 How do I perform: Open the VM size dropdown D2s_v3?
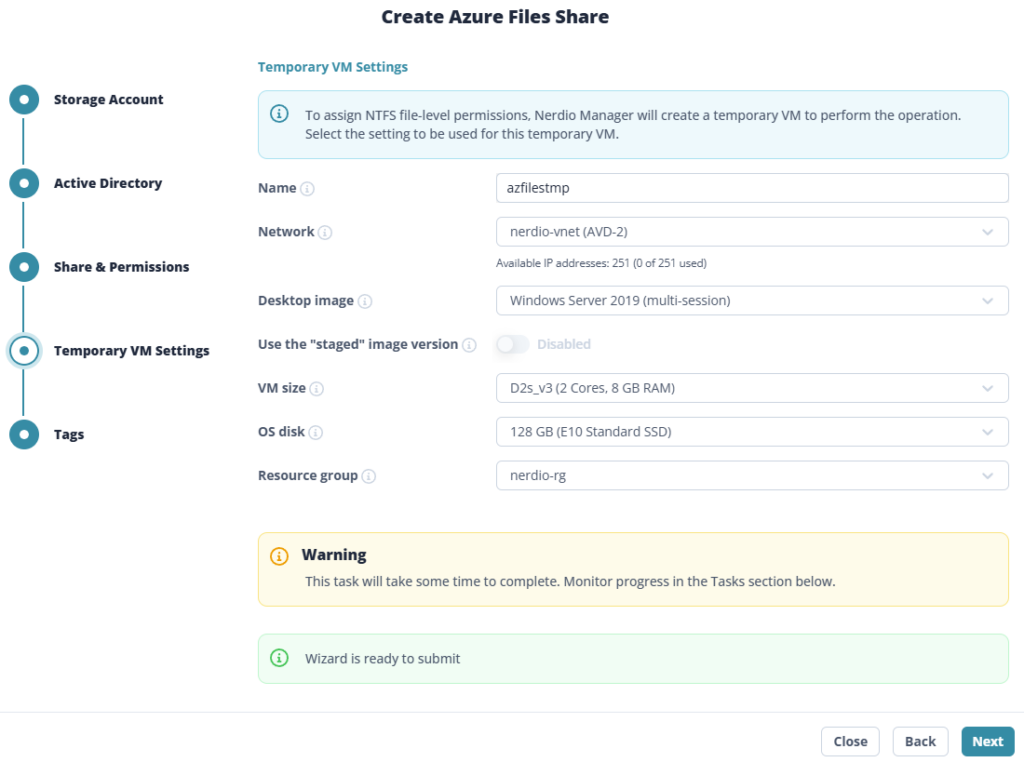pos(752,388)
